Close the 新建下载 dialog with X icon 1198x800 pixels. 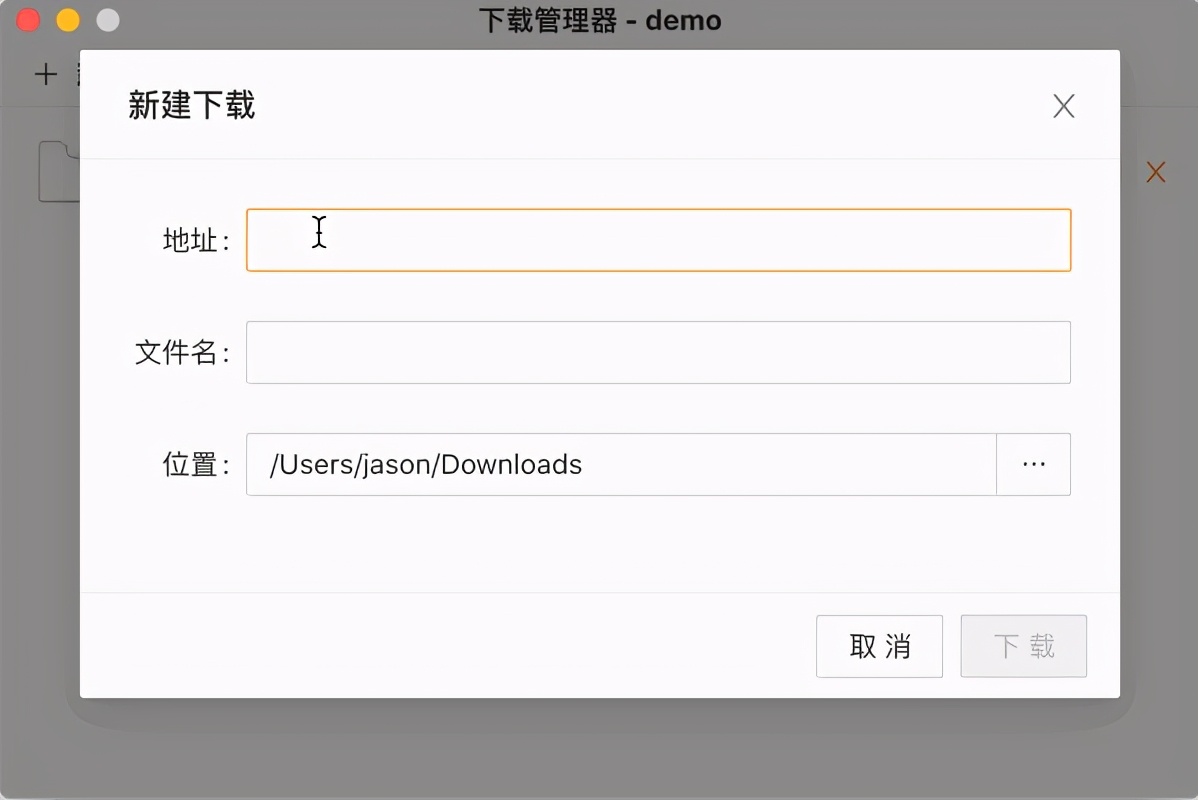coord(1063,106)
